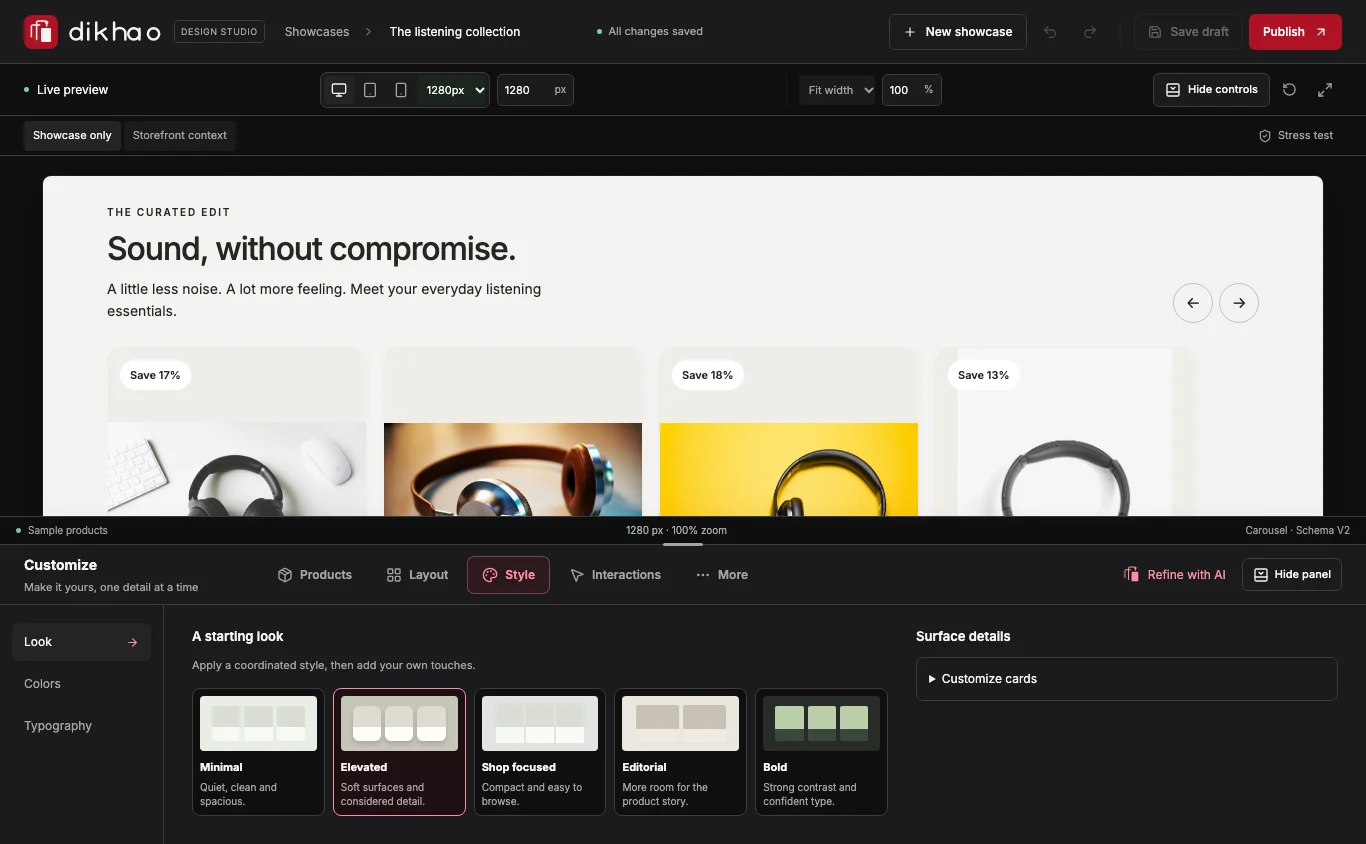This screenshot has width=1366, height=844.
Task: Open the Products tab
Action: point(315,575)
